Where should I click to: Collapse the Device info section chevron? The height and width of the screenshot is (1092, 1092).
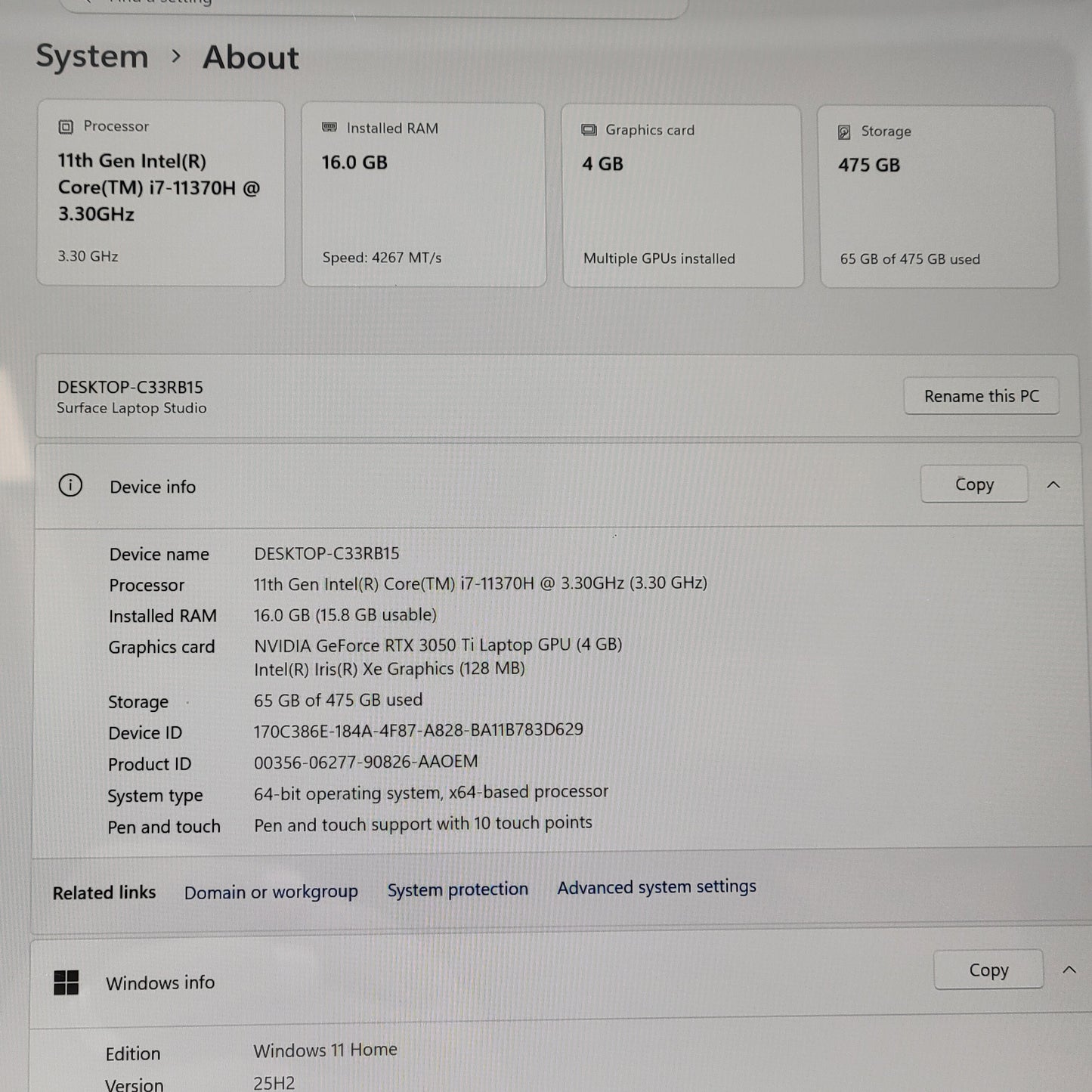click(1053, 485)
